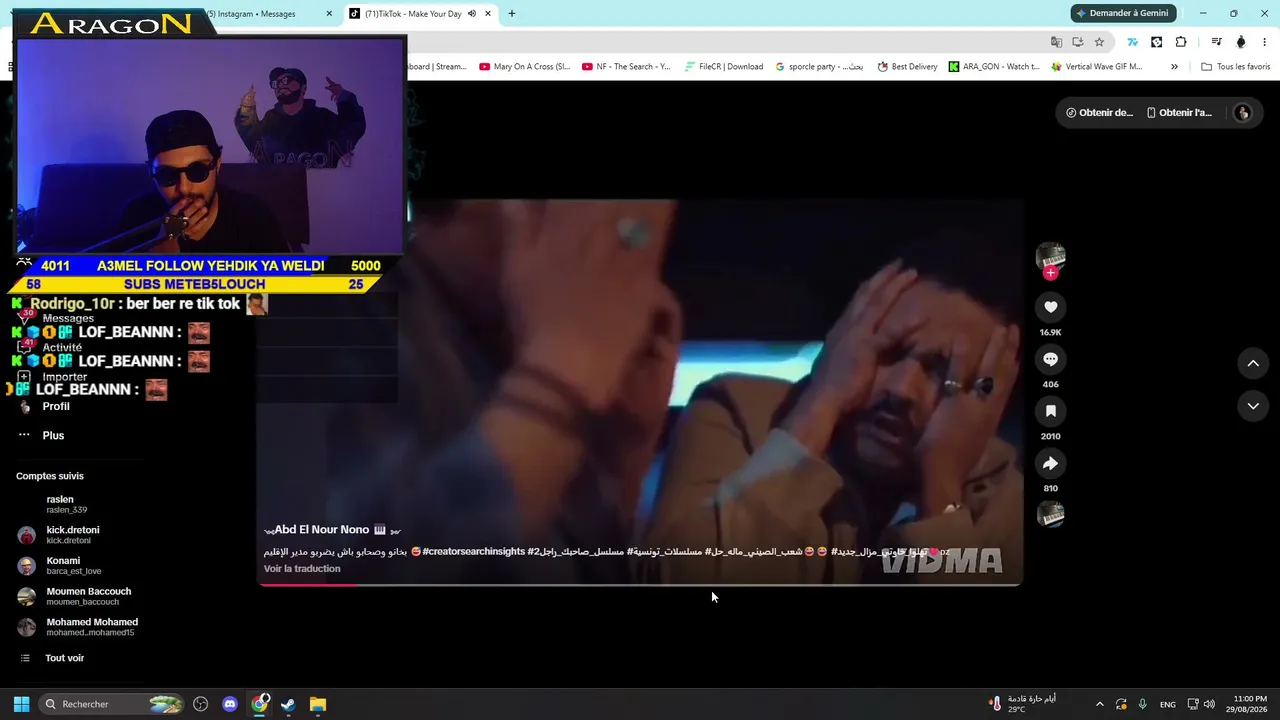Open the taskbar volume control
1280x720 pixels.
pyautogui.click(x=1209, y=704)
